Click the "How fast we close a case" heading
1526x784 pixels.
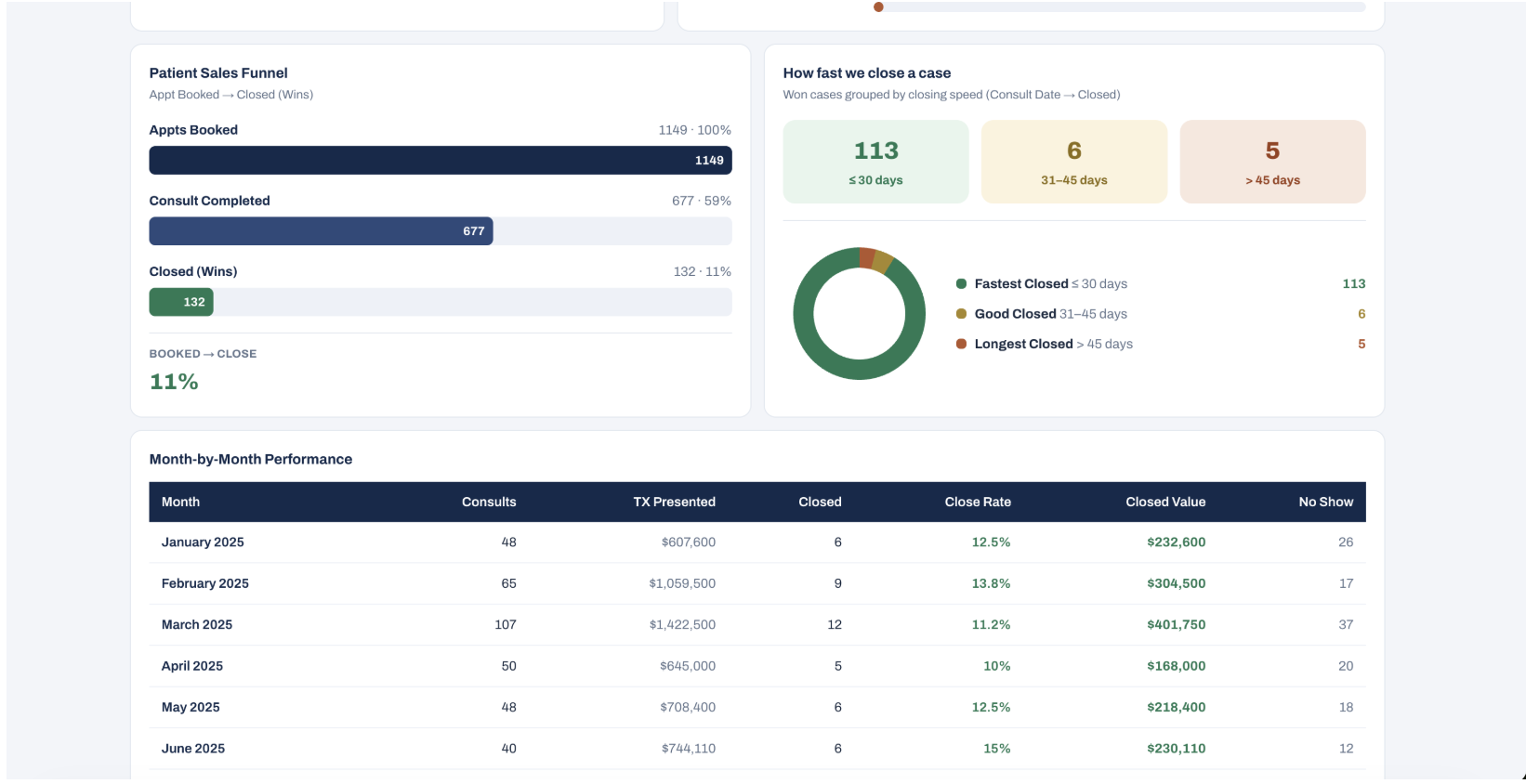(867, 72)
